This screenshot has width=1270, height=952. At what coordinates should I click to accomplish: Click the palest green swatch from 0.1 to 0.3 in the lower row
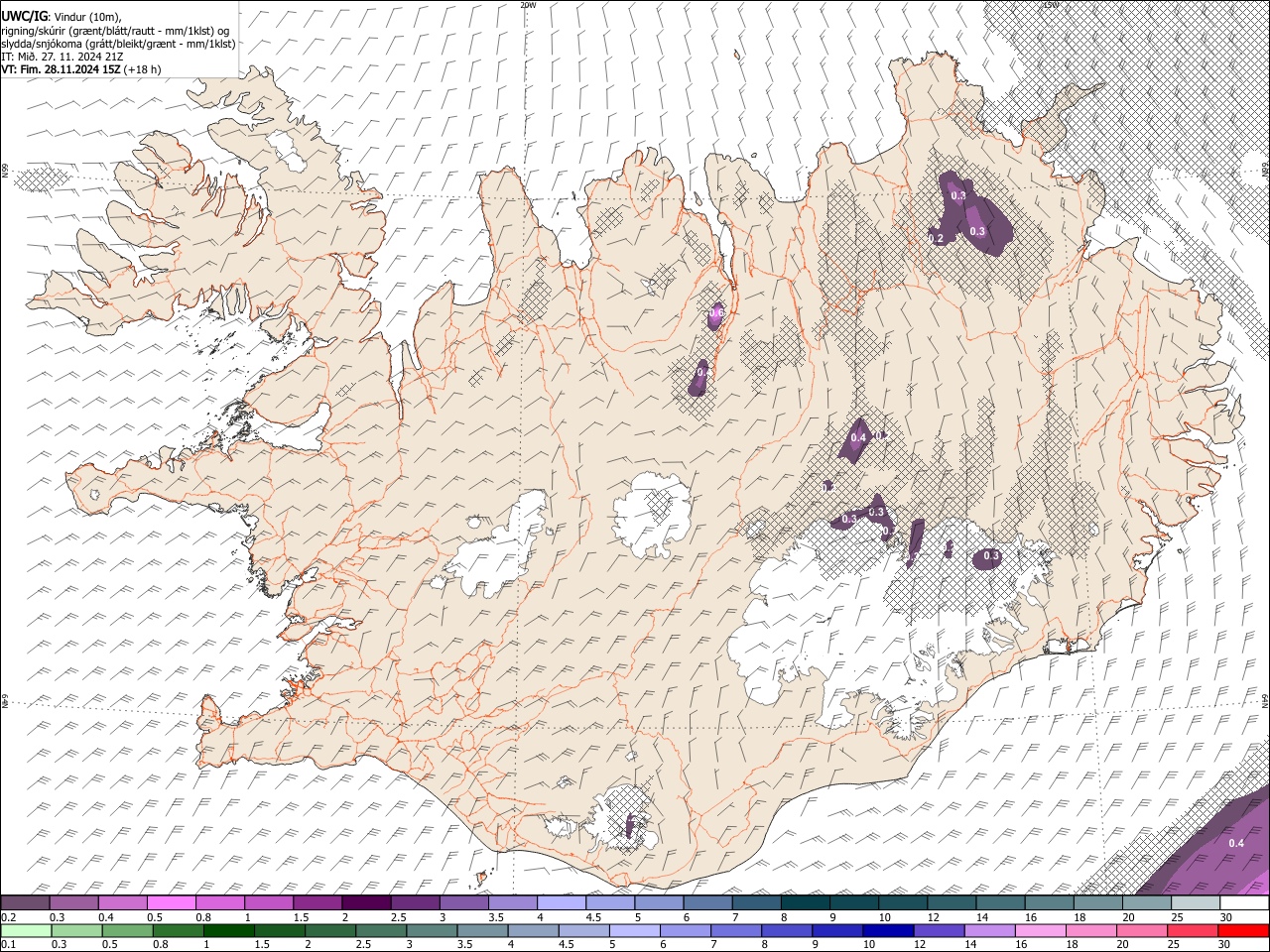point(25,930)
